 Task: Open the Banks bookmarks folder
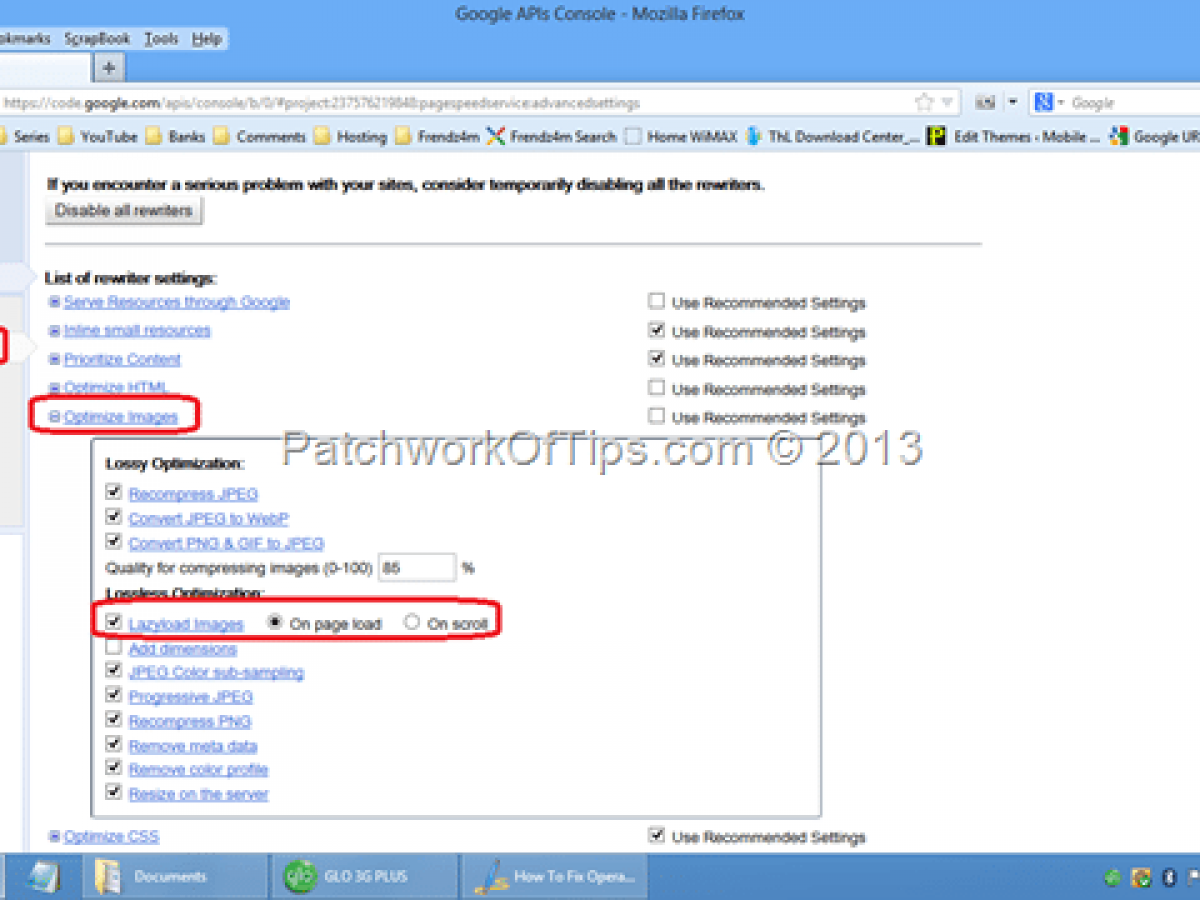pos(175,137)
